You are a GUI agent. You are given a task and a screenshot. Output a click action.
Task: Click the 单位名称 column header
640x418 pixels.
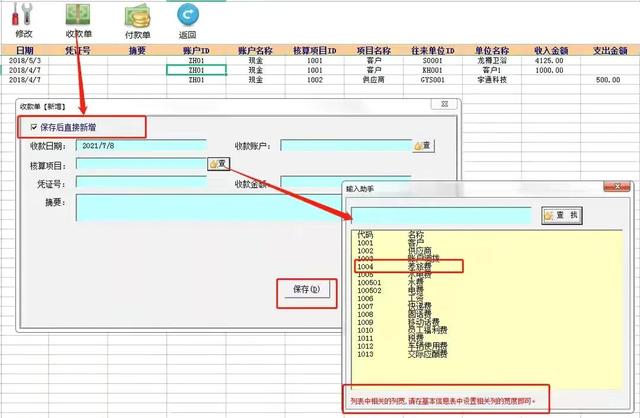pos(492,51)
